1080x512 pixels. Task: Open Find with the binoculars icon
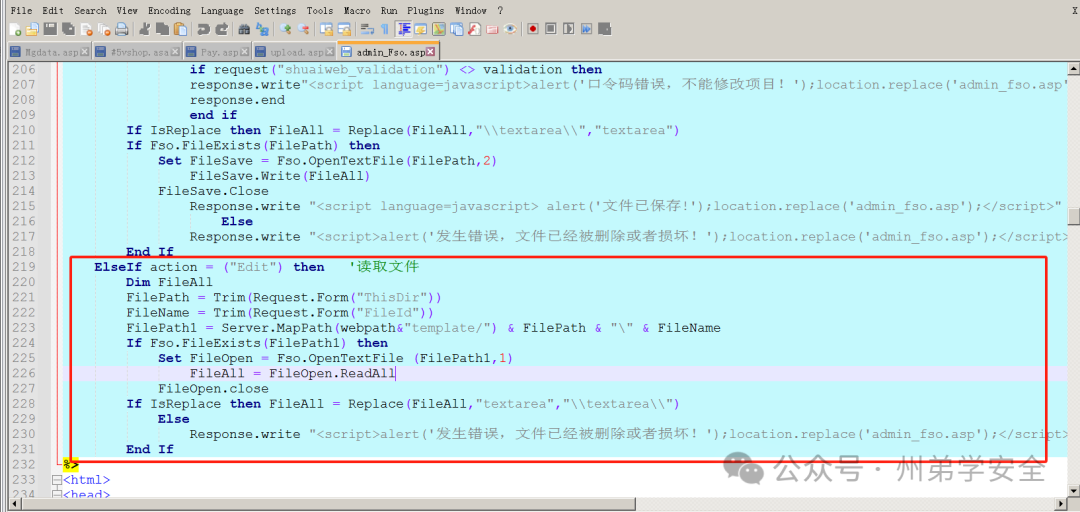coord(244,29)
